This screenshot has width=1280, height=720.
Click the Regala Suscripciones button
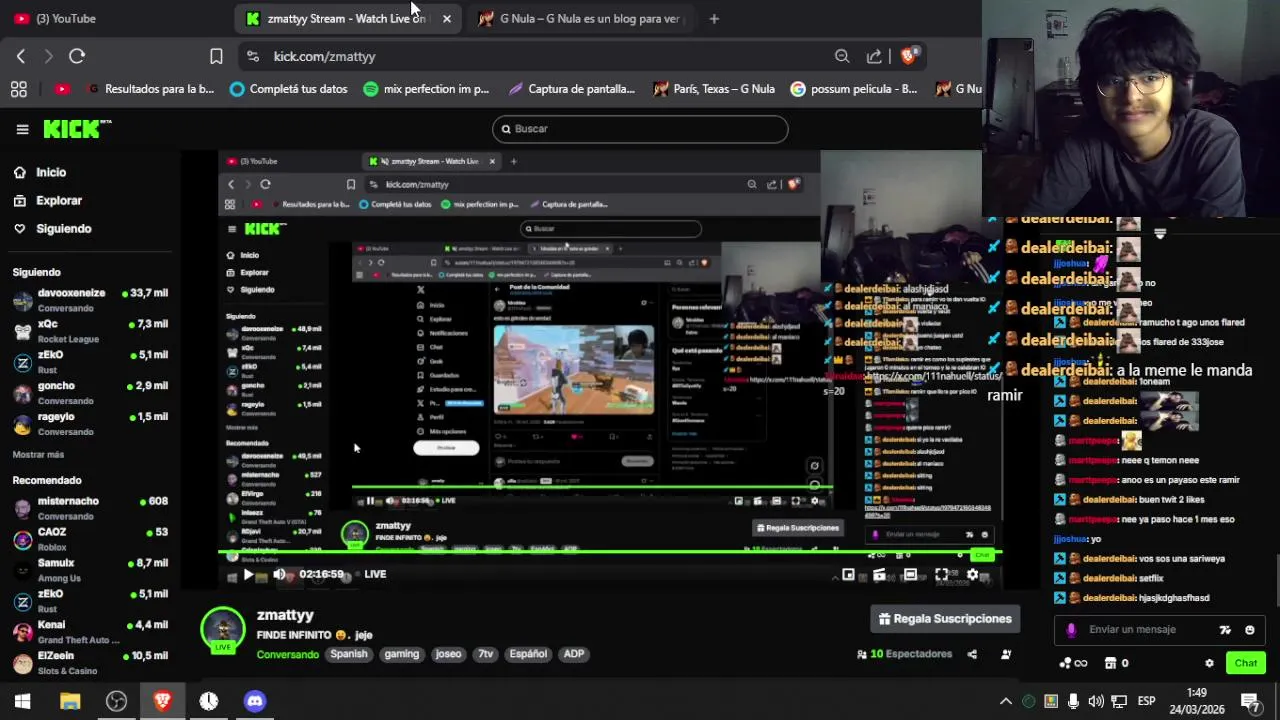click(945, 619)
